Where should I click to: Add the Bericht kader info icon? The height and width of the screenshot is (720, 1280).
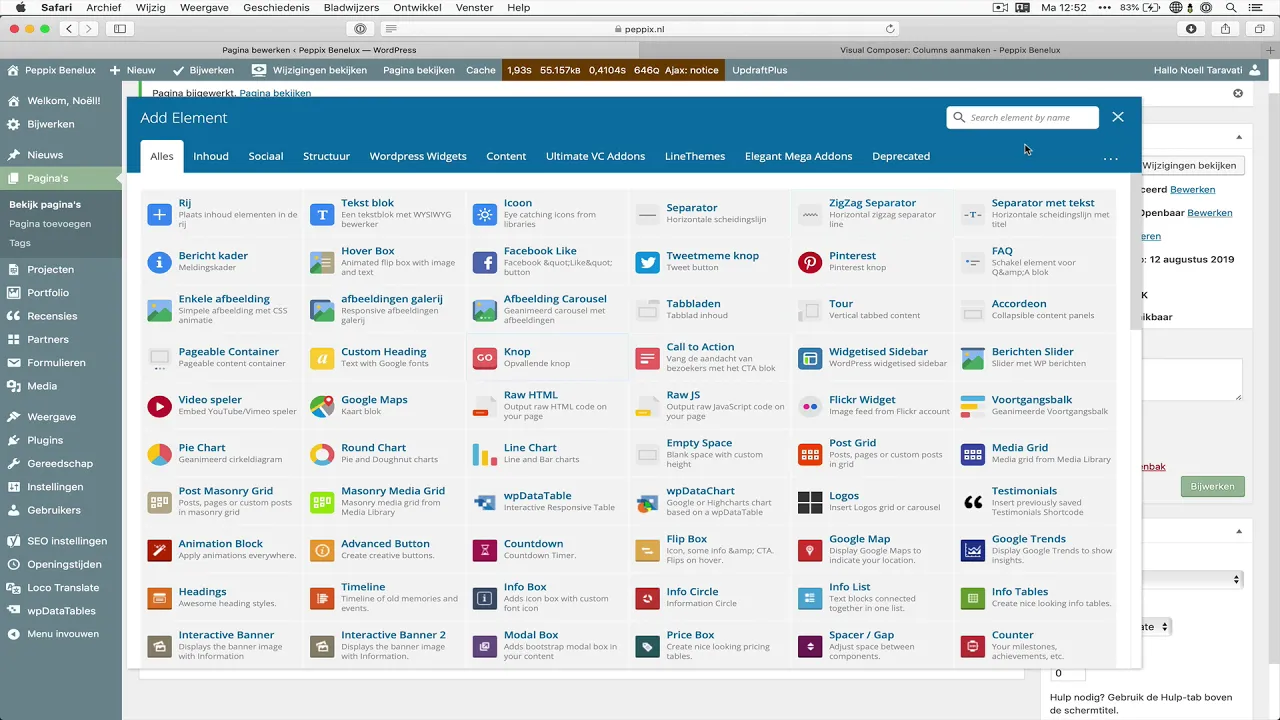coord(159,262)
